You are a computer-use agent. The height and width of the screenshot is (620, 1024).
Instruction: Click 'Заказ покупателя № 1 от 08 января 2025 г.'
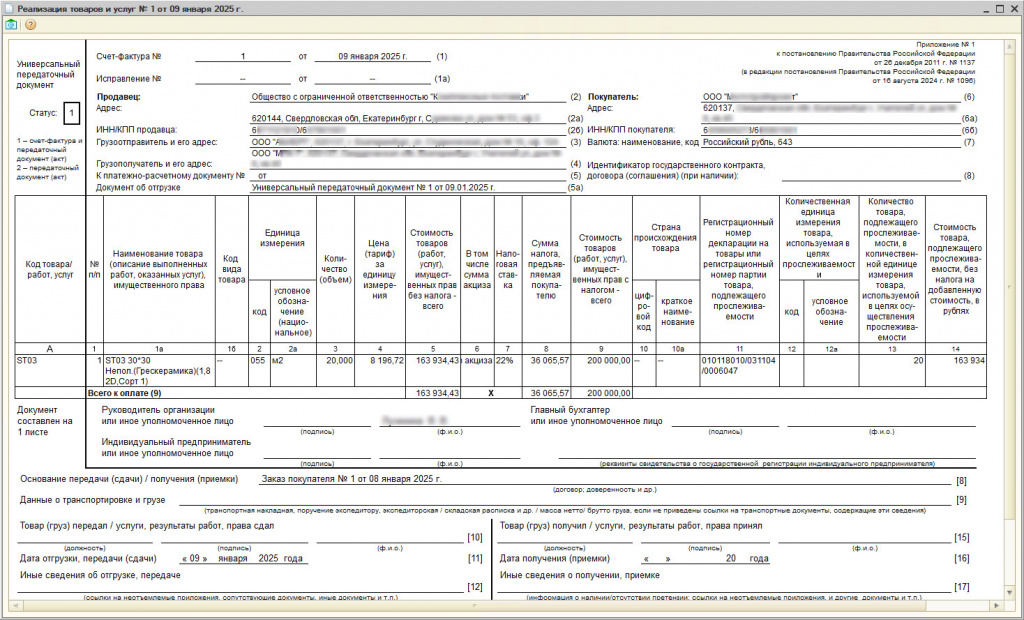351,479
